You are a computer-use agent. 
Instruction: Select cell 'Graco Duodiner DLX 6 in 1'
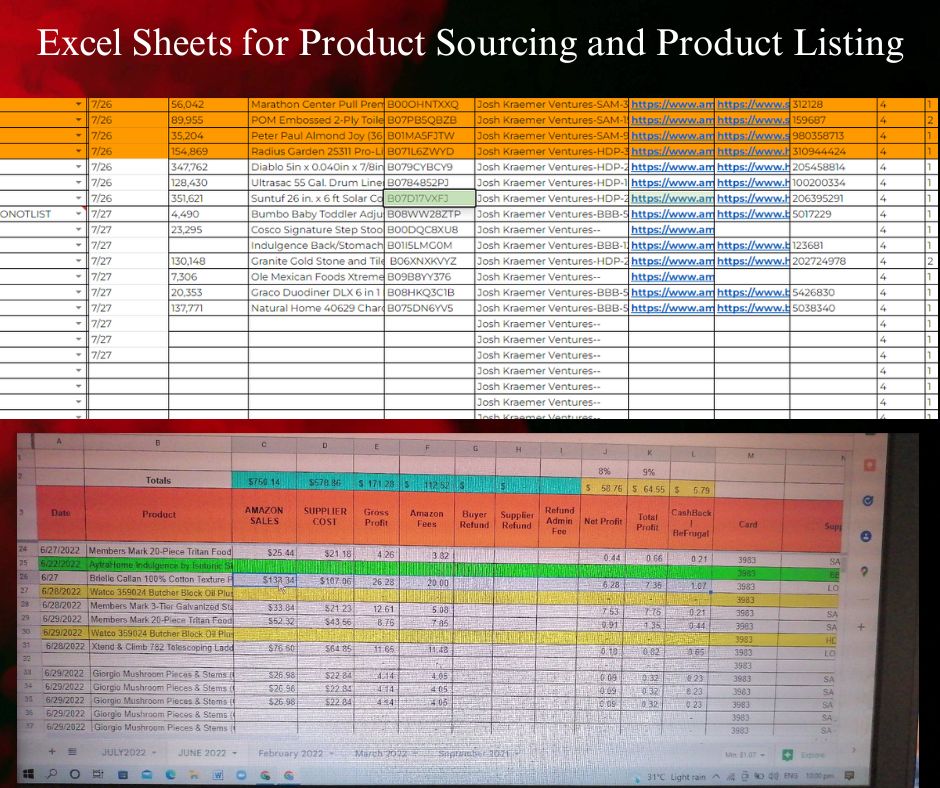tap(317, 292)
